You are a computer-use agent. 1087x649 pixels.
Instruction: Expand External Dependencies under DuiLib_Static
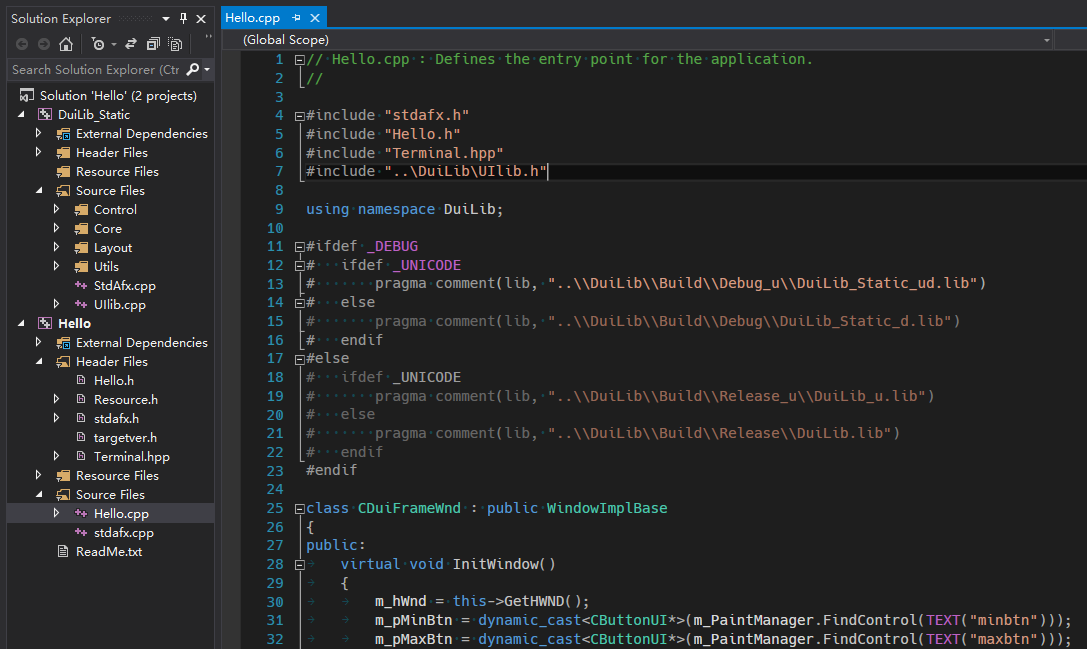coord(39,133)
